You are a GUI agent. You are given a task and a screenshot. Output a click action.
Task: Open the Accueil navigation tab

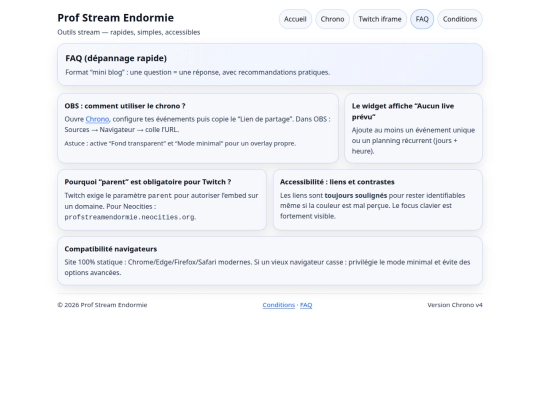295,19
